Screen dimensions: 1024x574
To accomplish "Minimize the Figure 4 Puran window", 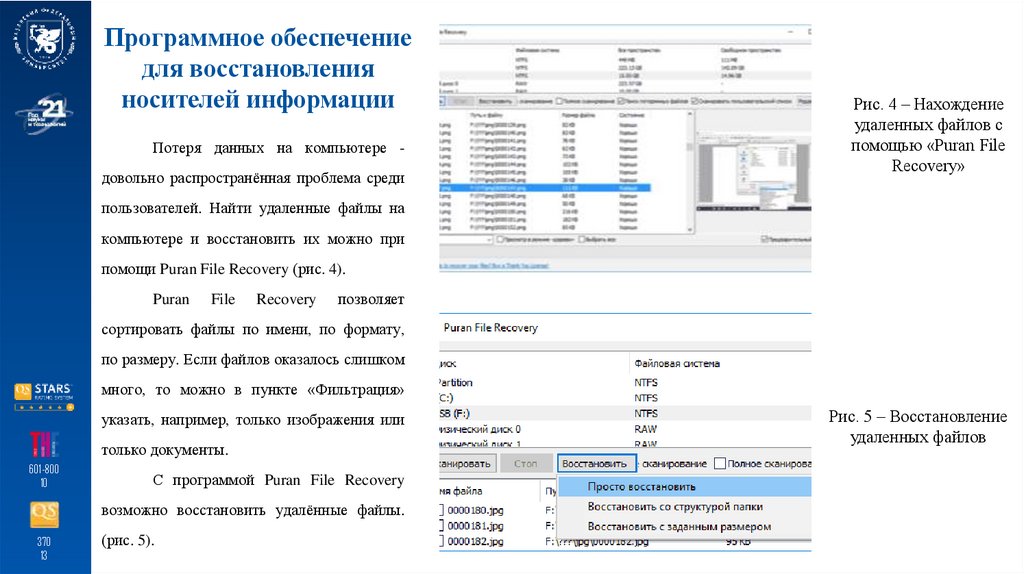I will tap(791, 31).
